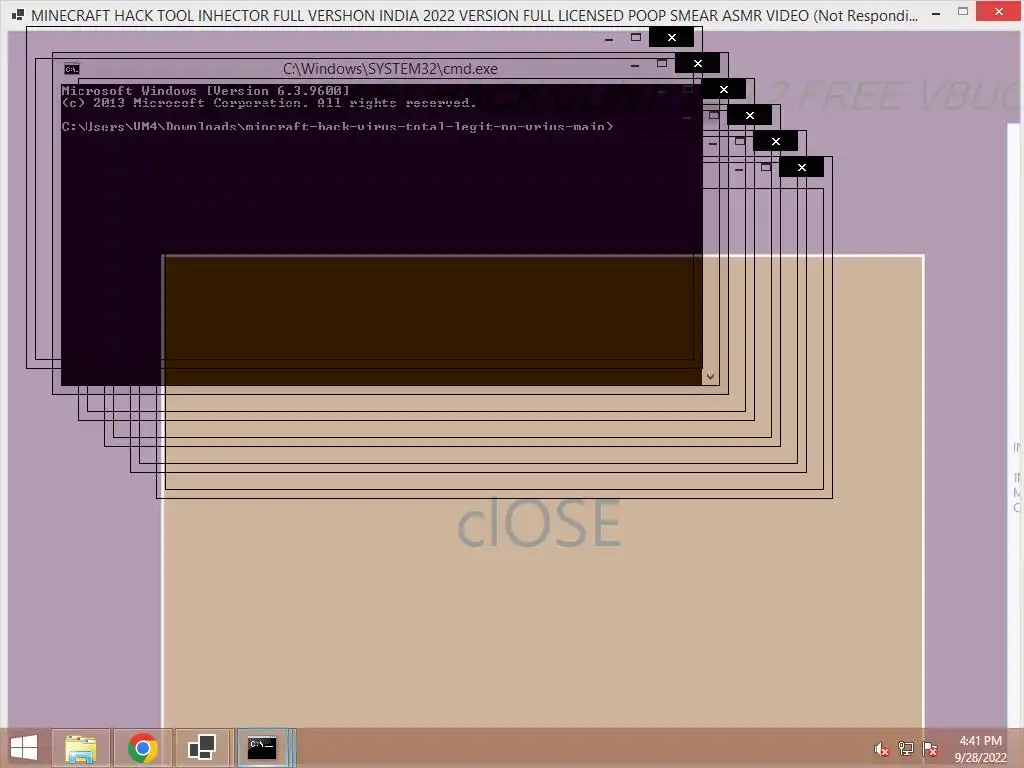Click the cmd.exe icon in the console title bar

(x=72, y=69)
